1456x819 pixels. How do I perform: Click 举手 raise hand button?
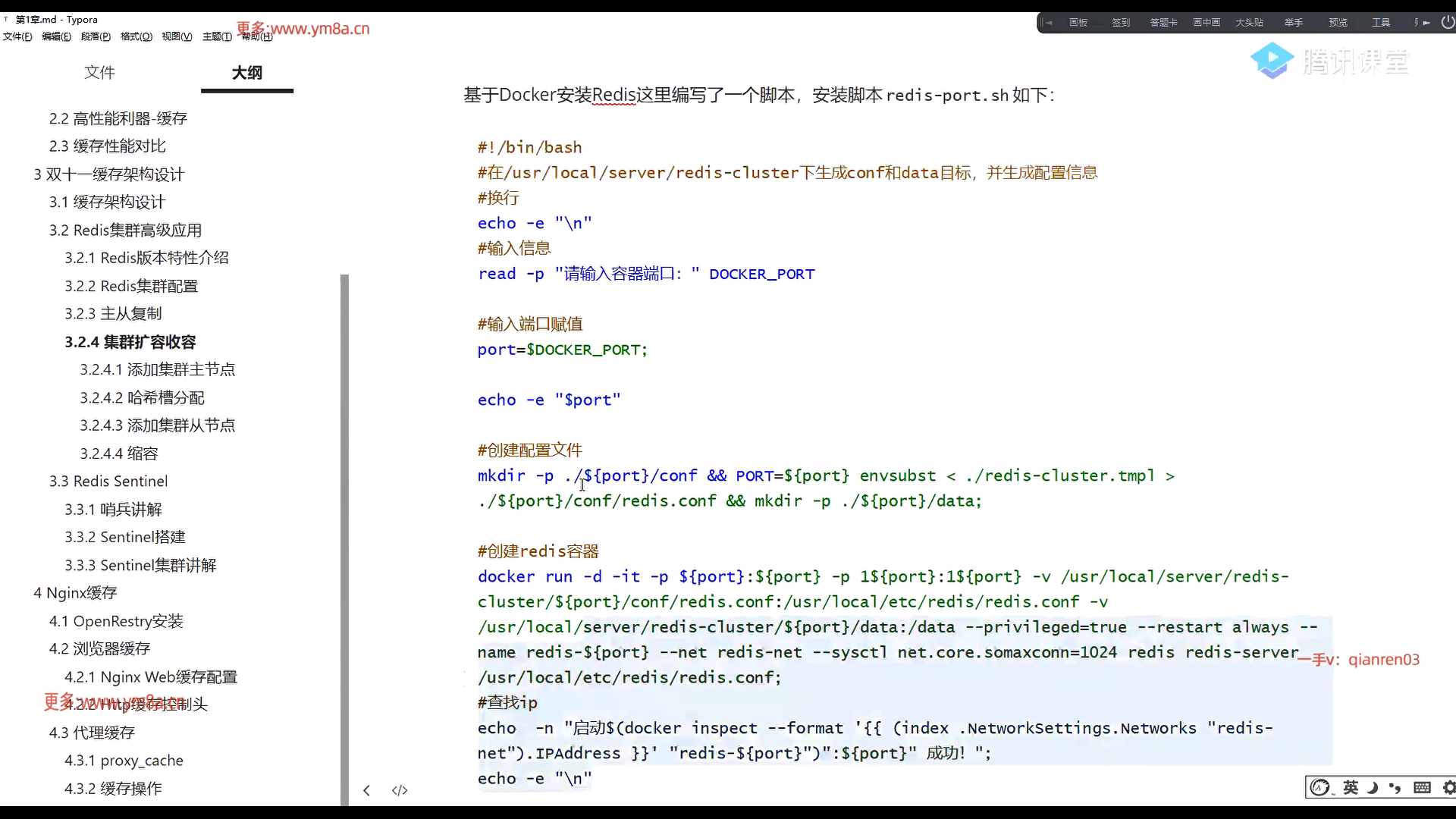[1294, 23]
